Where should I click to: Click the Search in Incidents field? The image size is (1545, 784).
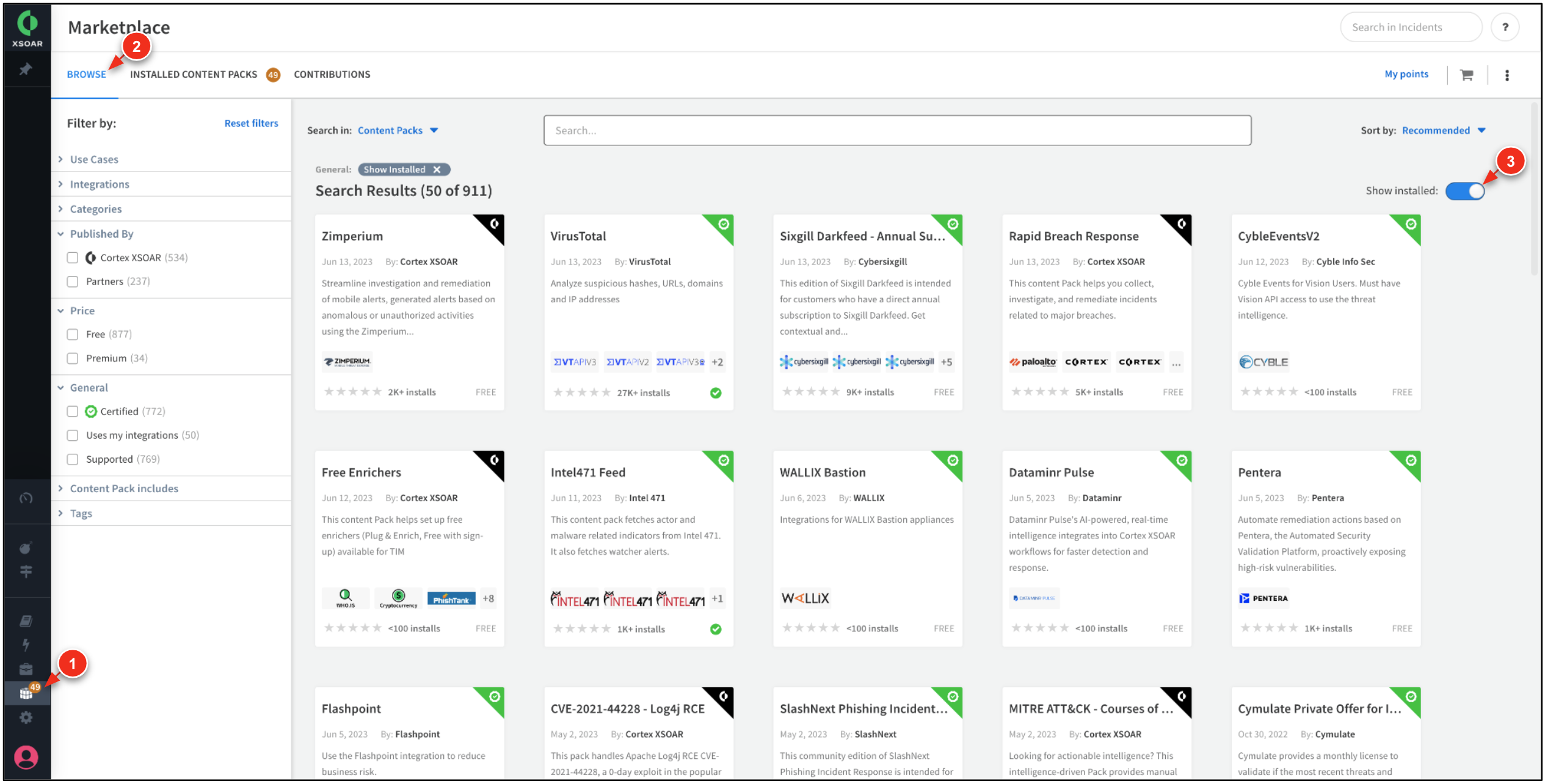(1411, 27)
